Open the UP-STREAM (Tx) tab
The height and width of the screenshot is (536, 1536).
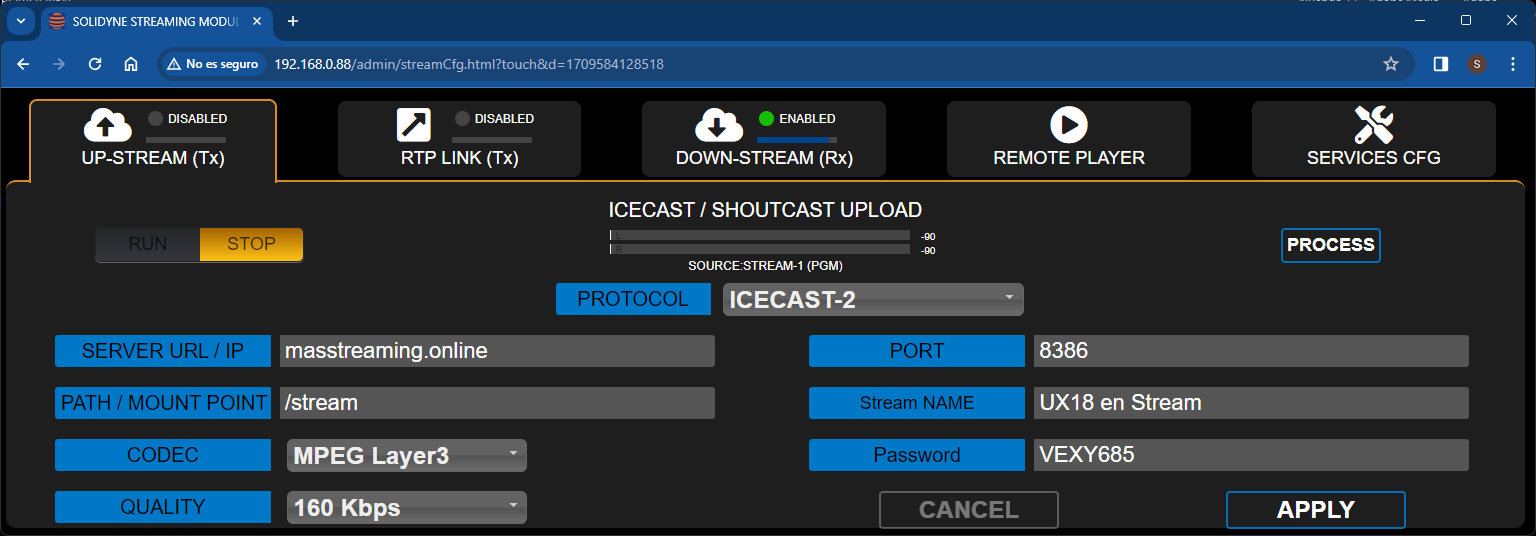point(153,141)
